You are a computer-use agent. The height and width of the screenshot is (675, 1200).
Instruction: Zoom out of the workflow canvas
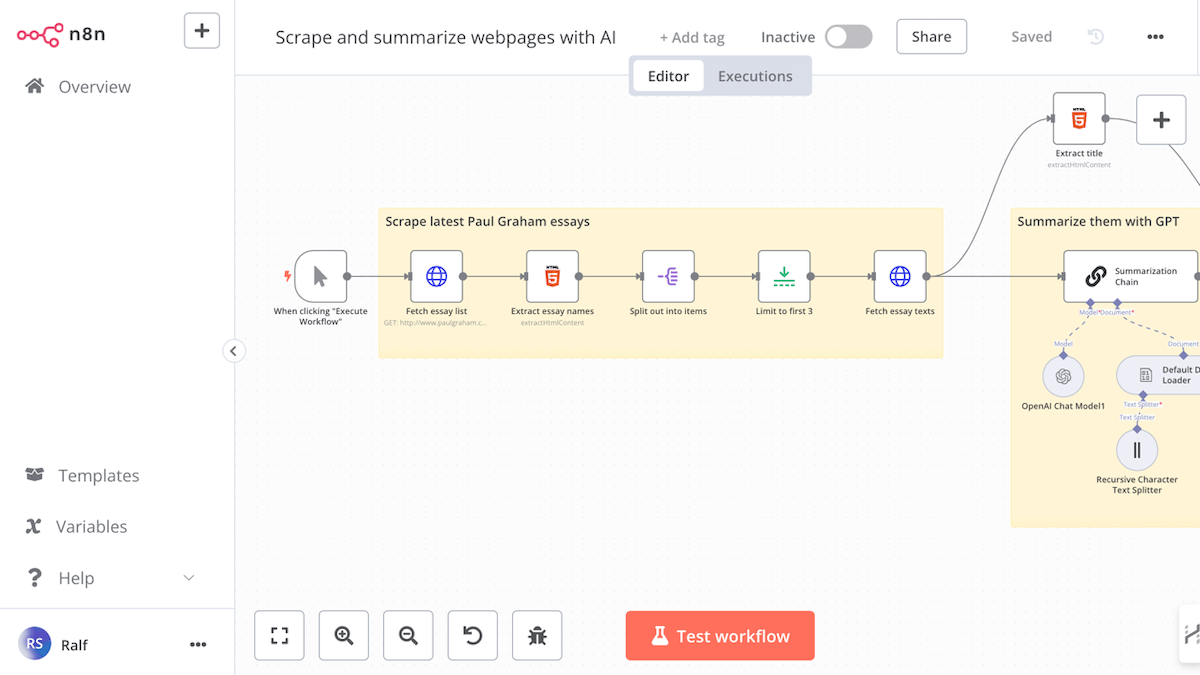pyautogui.click(x=408, y=636)
